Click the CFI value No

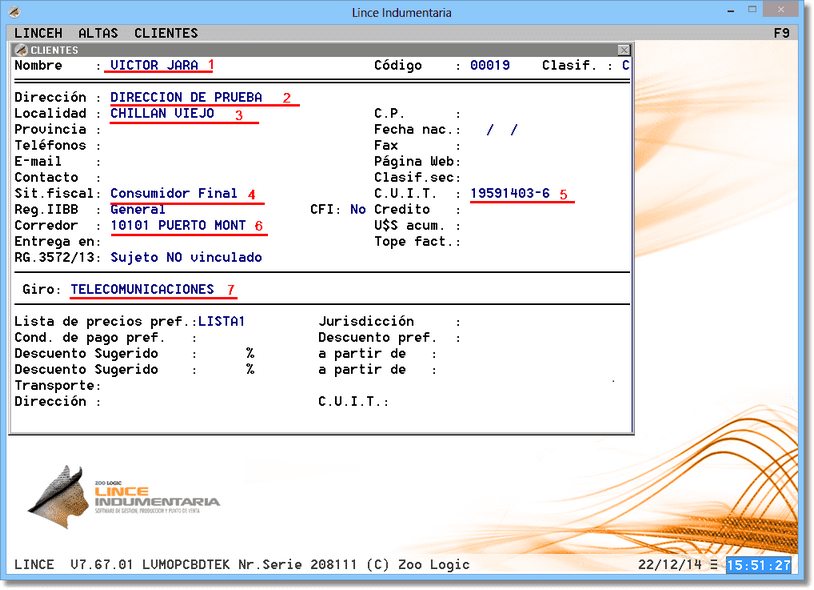point(358,209)
